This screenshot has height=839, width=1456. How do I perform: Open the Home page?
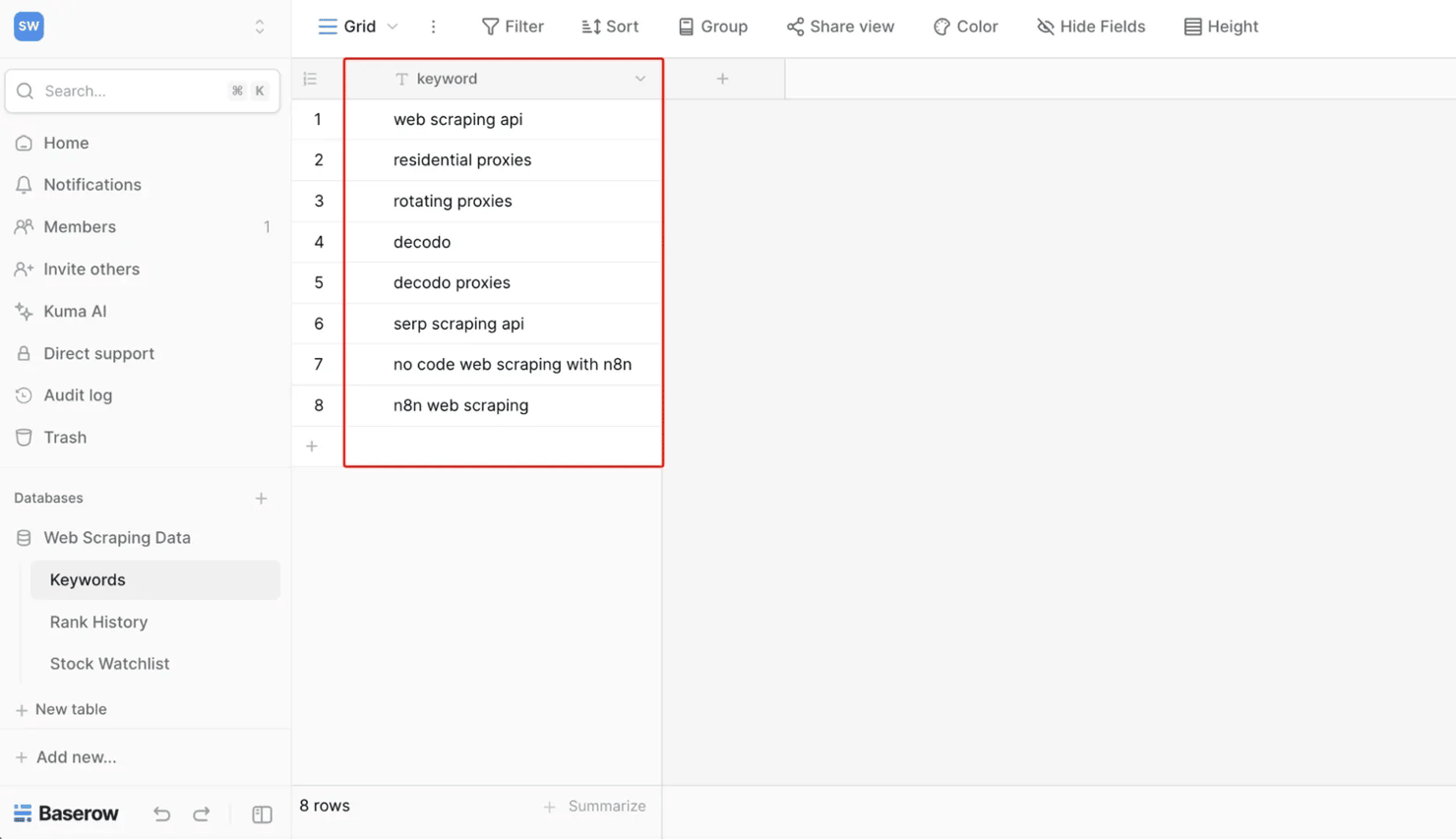coord(66,143)
